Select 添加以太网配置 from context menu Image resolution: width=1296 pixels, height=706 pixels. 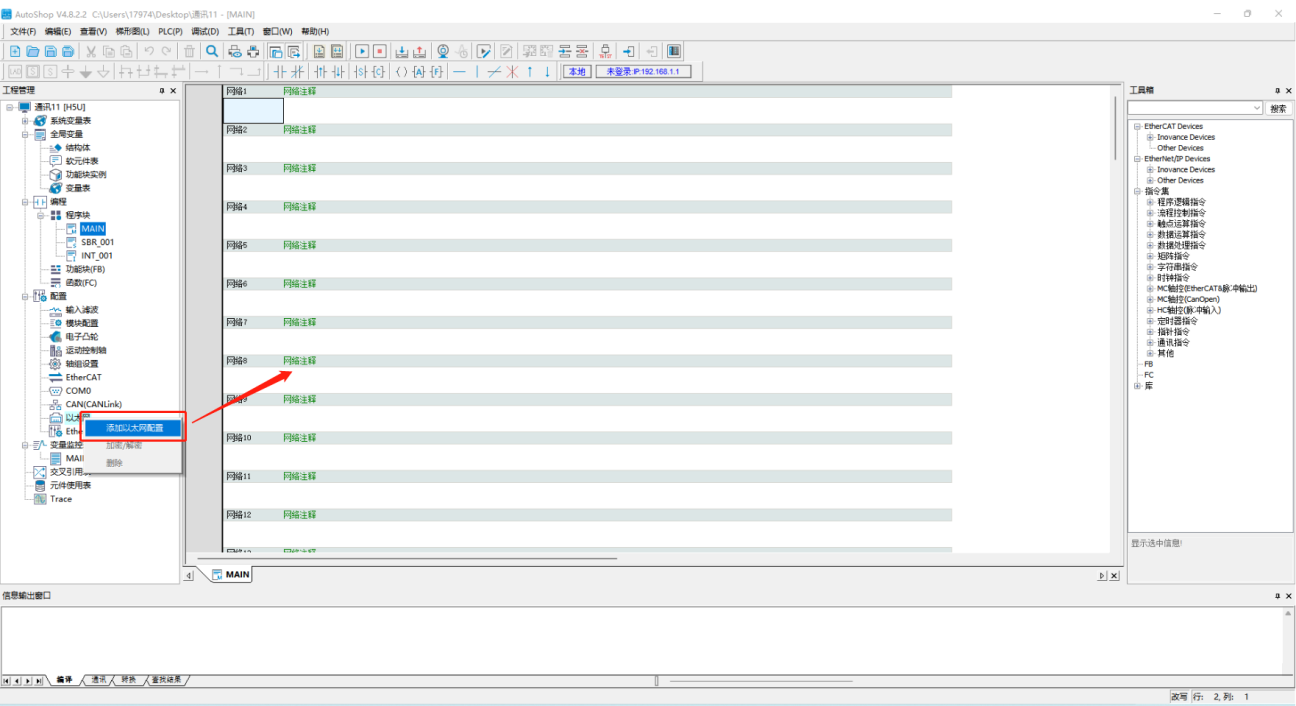click(x=135, y=428)
